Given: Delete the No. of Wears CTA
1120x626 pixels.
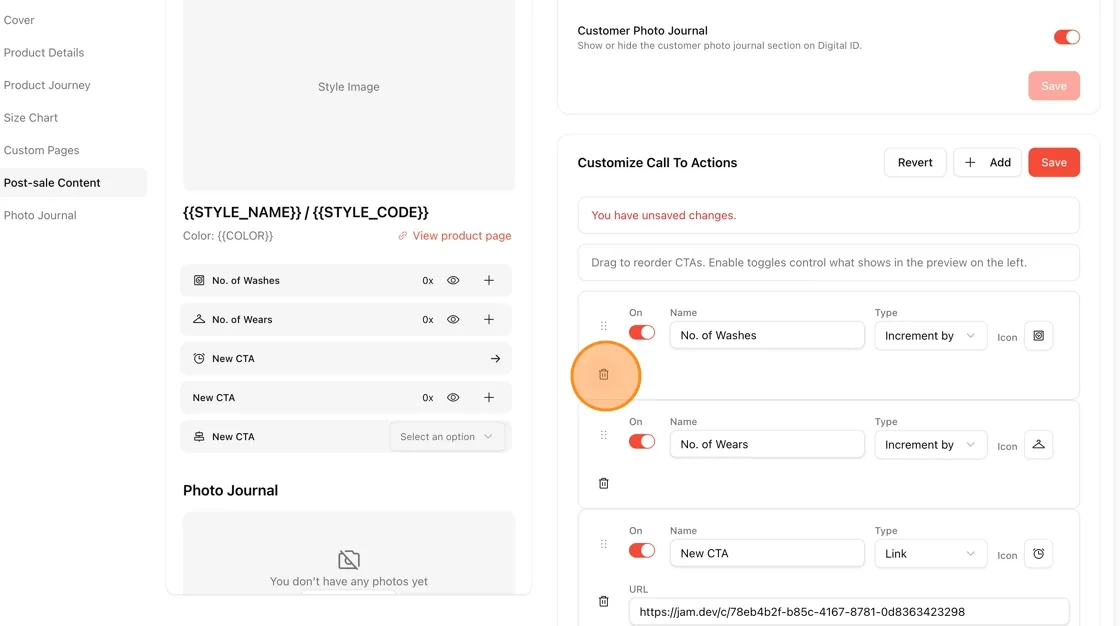Looking at the screenshot, I should point(604,484).
